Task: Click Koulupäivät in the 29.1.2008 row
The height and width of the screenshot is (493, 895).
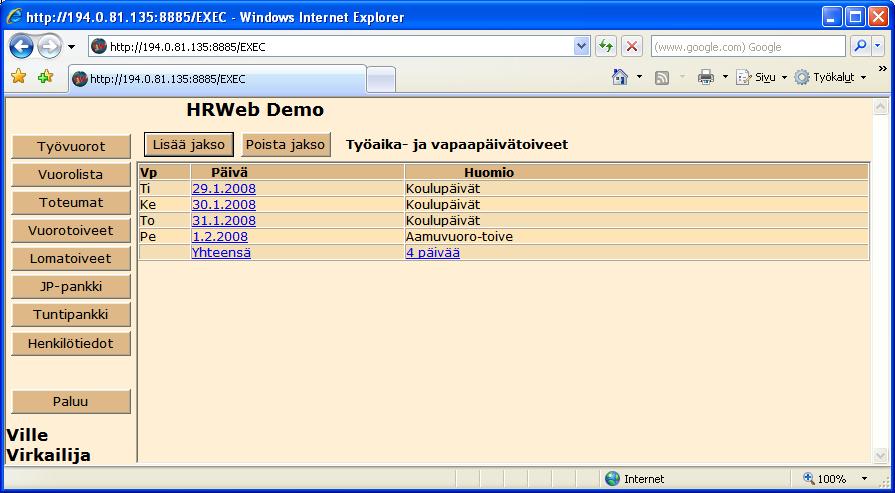Action: point(443,188)
